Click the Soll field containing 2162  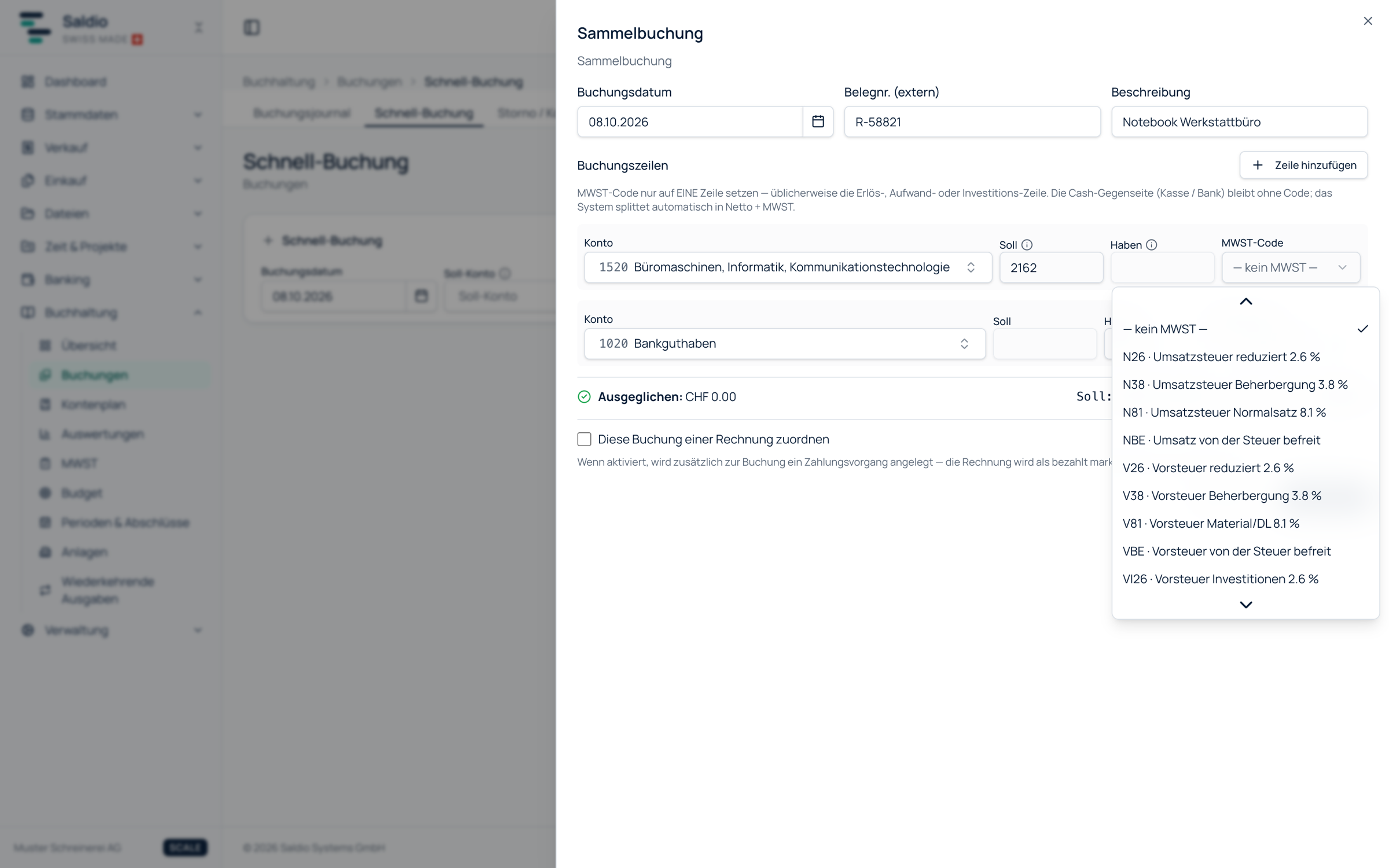point(1051,267)
